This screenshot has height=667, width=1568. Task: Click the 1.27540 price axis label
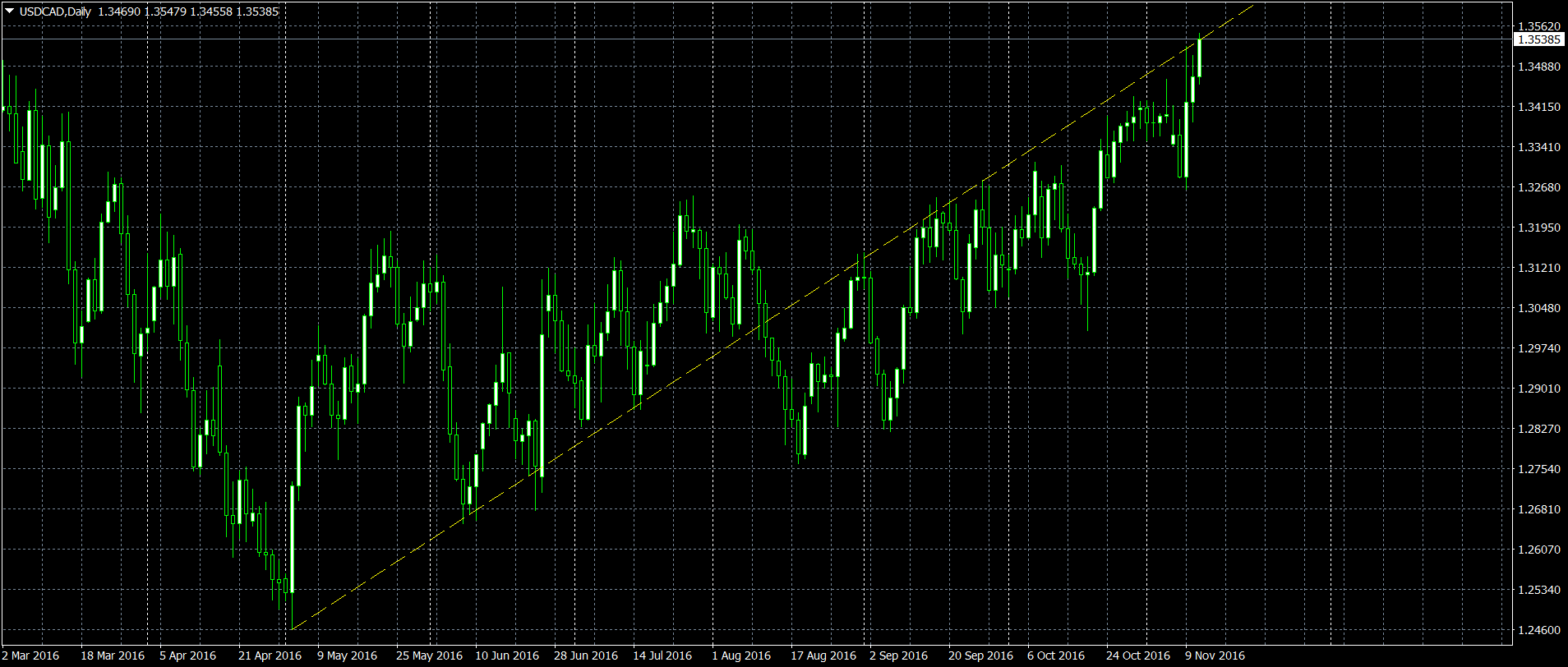pos(1539,469)
